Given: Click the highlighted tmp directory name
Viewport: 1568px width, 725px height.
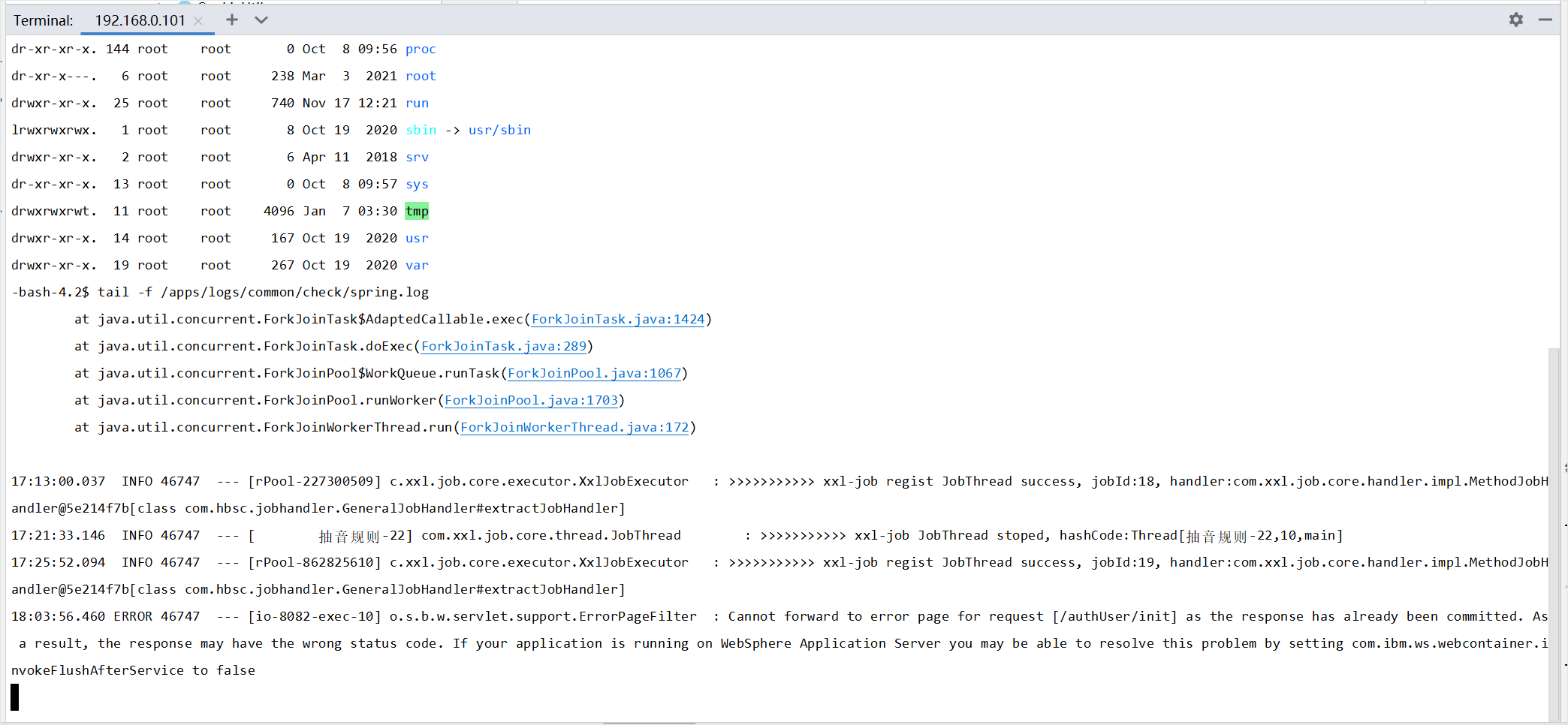Looking at the screenshot, I should point(417,211).
